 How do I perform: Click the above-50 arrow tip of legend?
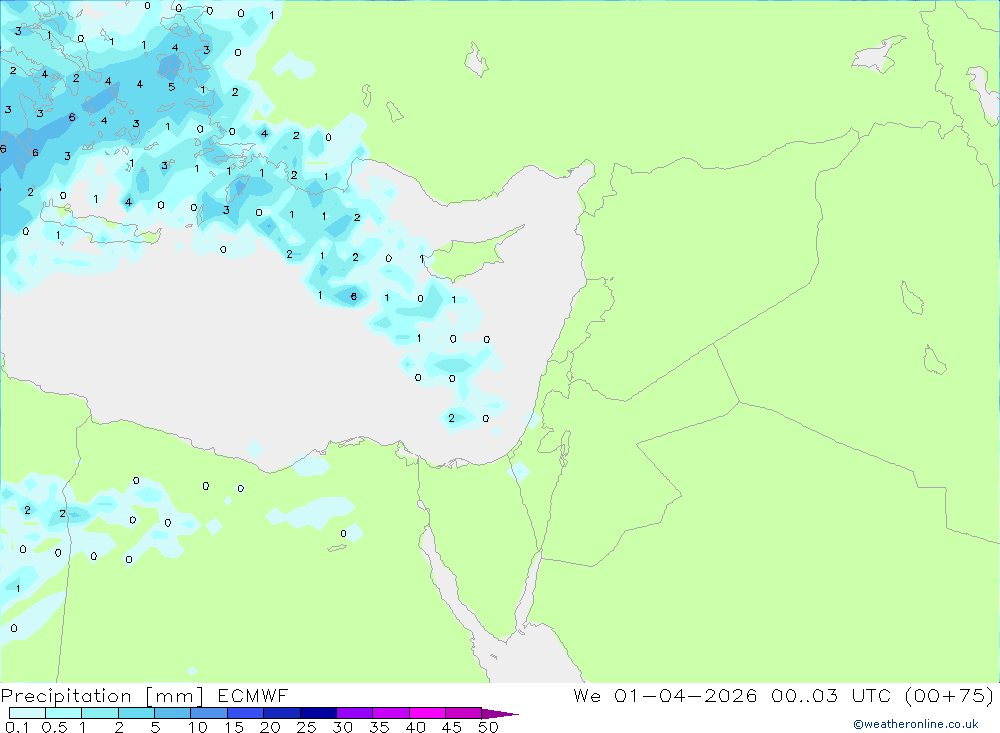click(500, 713)
